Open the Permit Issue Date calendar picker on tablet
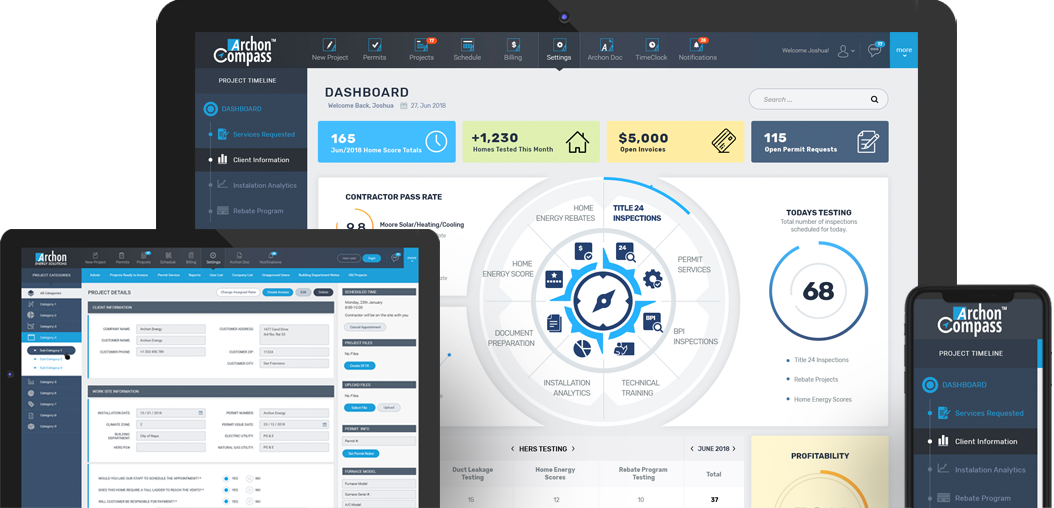 325,425
